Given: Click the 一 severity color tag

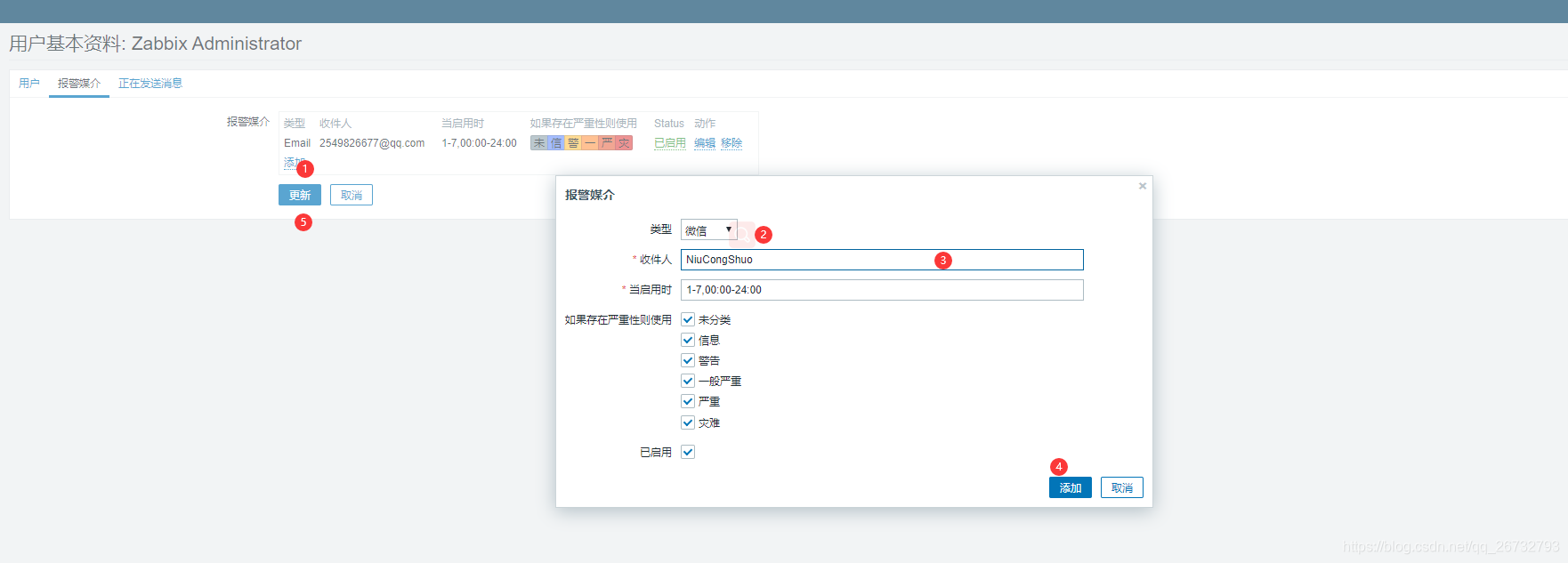Looking at the screenshot, I should coord(590,143).
